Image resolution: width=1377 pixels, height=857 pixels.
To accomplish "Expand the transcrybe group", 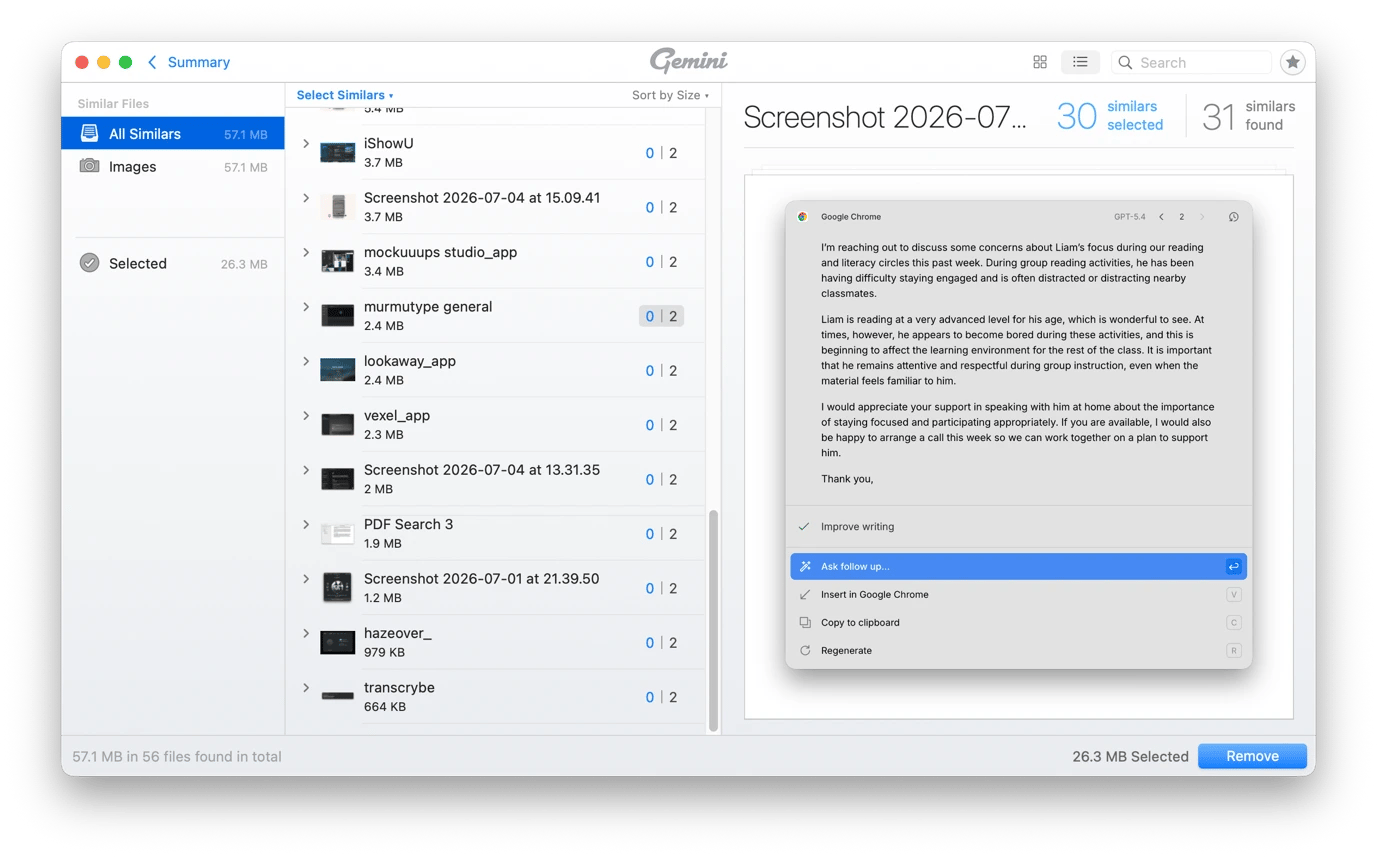I will click(x=306, y=687).
